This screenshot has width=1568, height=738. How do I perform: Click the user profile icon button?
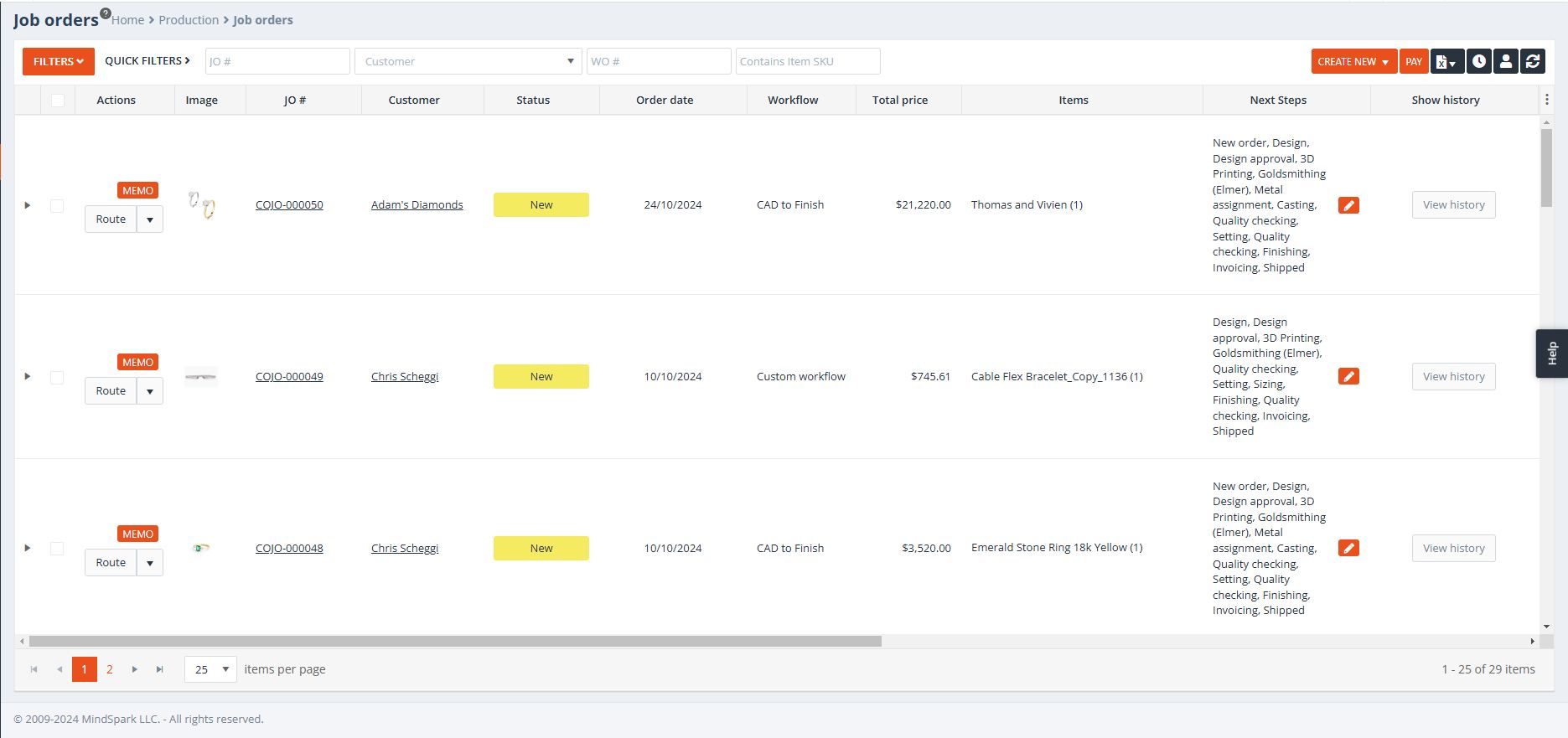[x=1506, y=61]
